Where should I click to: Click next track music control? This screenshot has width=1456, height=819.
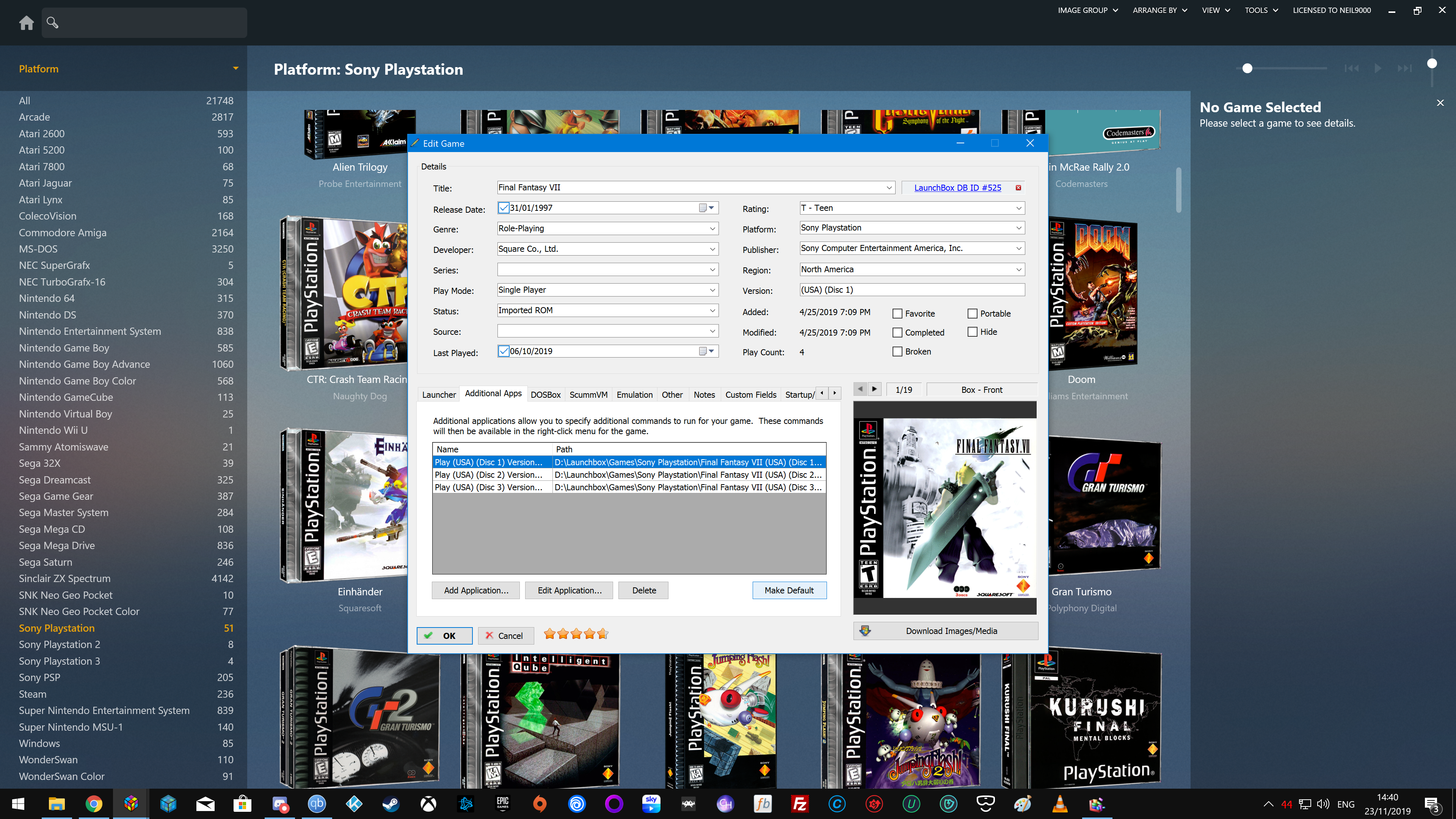pyautogui.click(x=1404, y=68)
